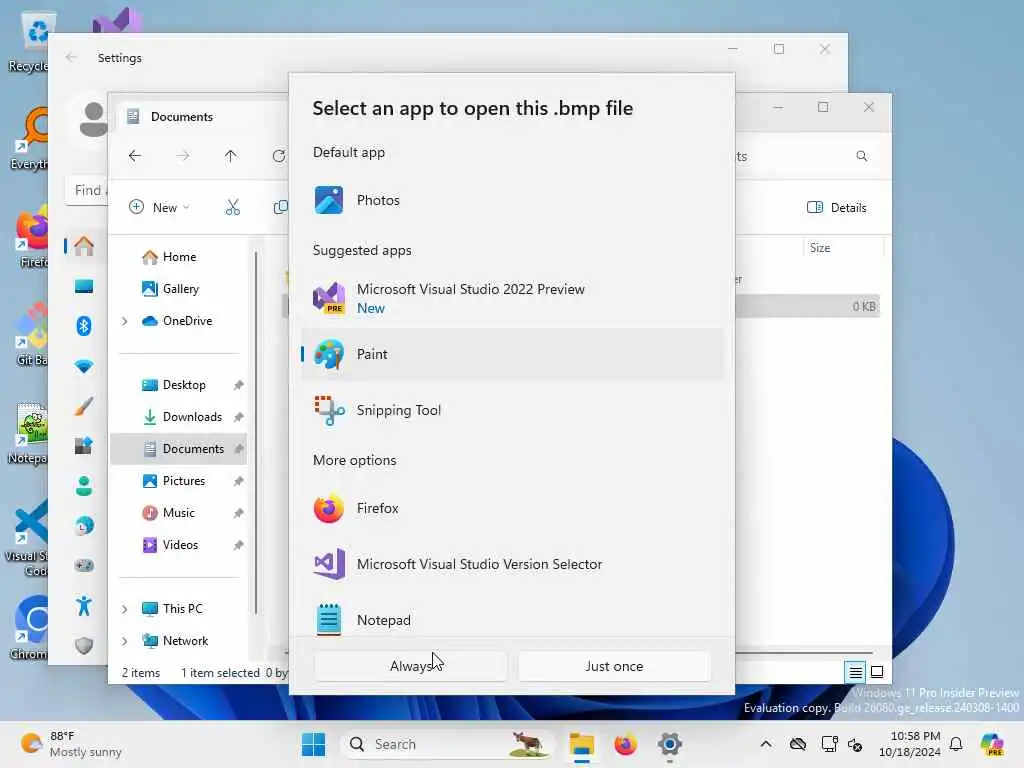The height and width of the screenshot is (768, 1024).
Task: Toggle the Details pane in File Explorer
Action: [837, 208]
